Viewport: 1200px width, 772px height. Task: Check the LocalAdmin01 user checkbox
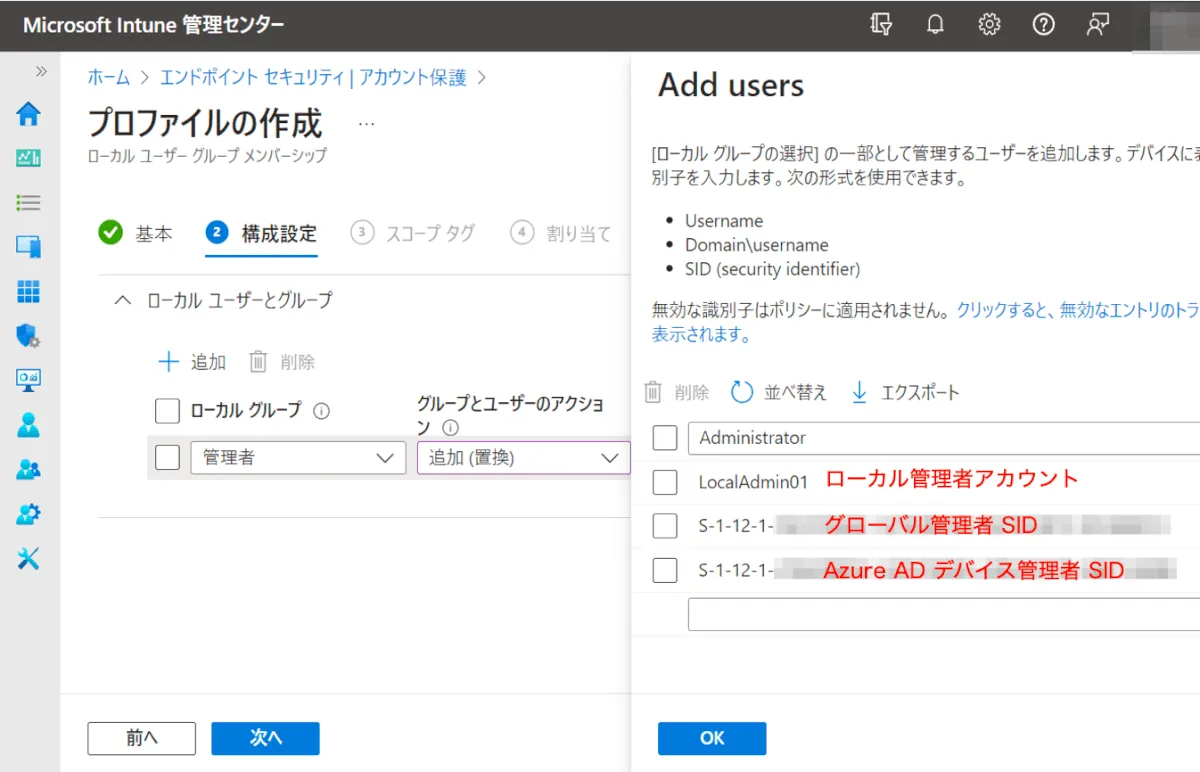point(665,482)
